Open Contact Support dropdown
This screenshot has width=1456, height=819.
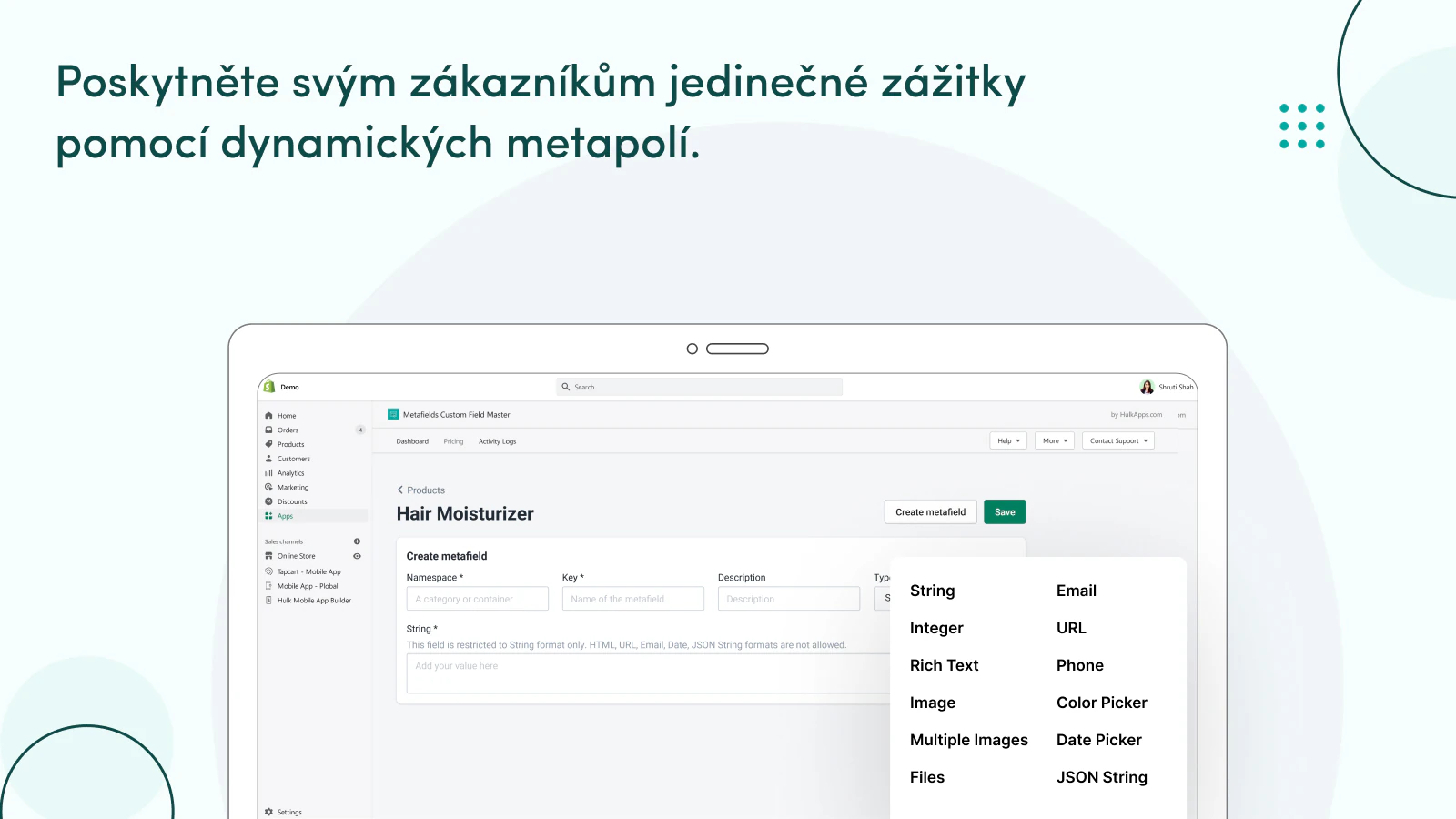point(1118,440)
